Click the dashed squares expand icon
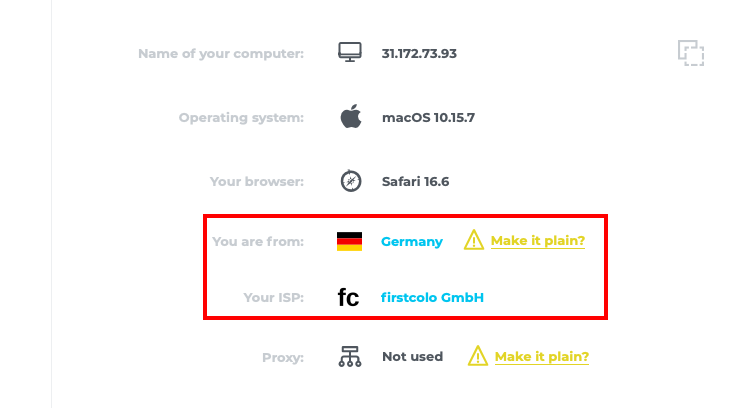This screenshot has width=746, height=408. point(691,53)
